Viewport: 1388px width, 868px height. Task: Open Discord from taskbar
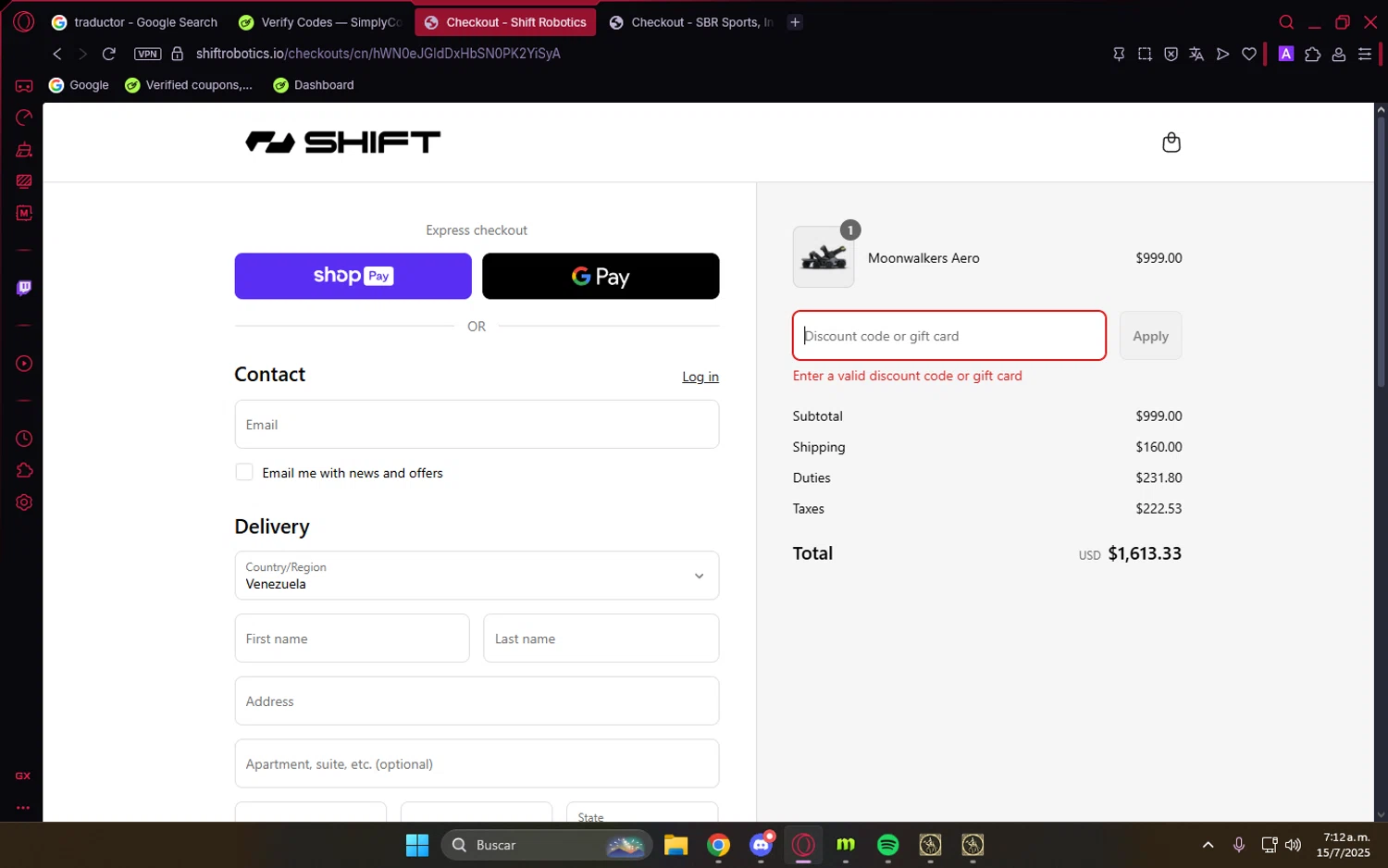tap(762, 845)
